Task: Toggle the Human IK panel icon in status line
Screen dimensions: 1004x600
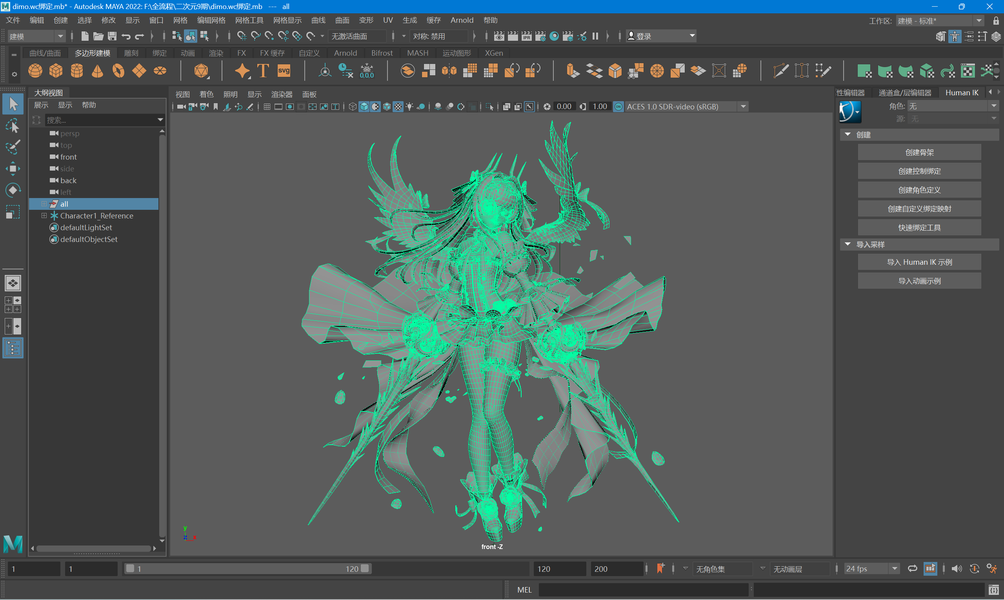Action: [x=955, y=36]
